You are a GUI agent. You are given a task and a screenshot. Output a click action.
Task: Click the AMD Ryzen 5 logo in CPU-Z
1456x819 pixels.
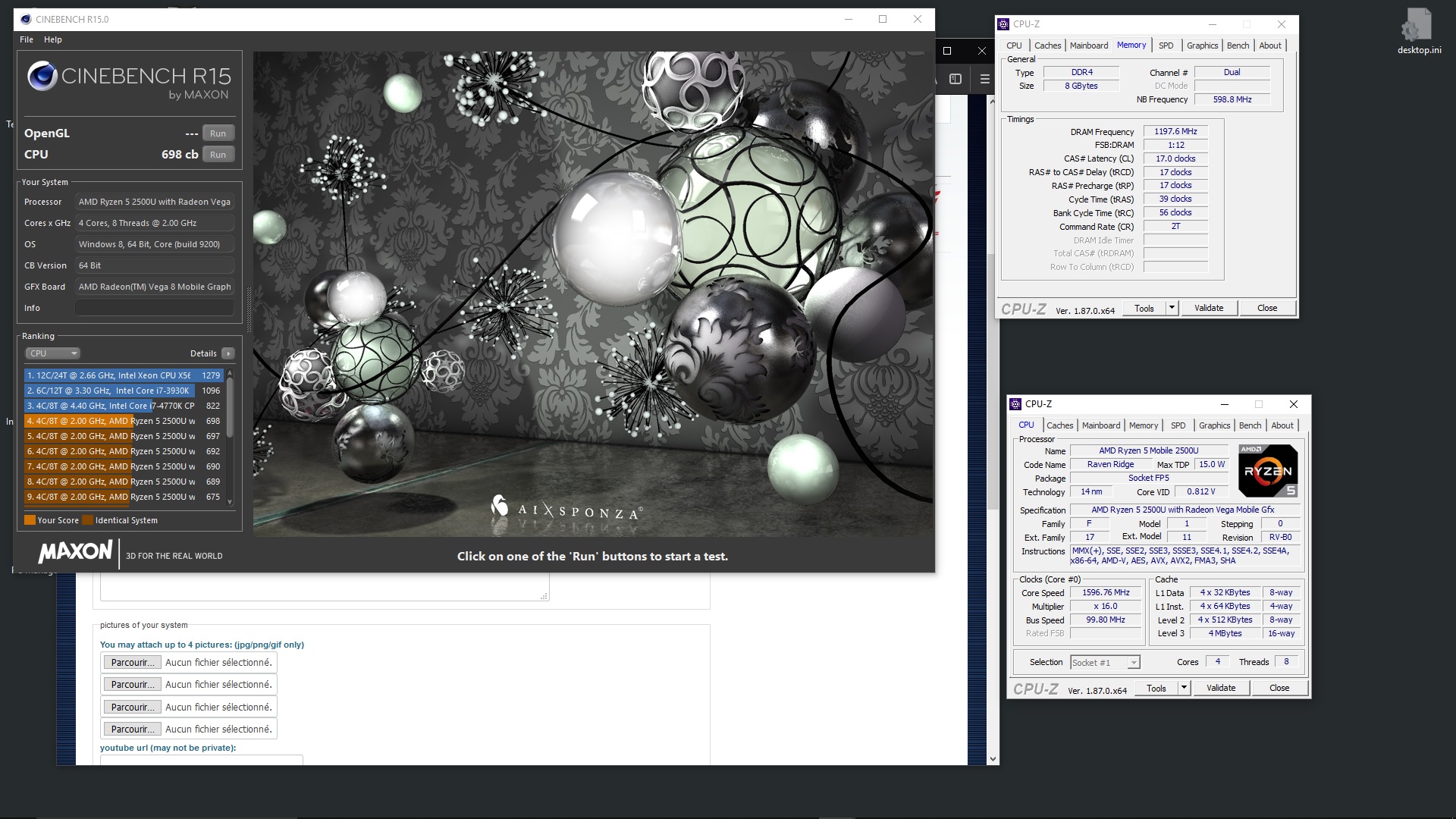tap(1268, 471)
